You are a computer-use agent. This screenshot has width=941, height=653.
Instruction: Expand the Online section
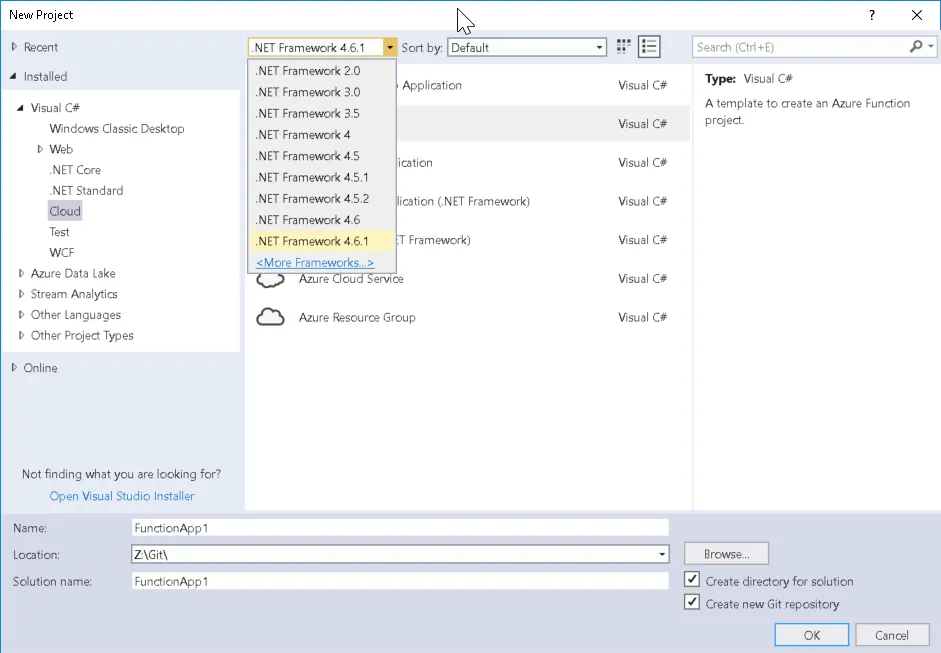tap(14, 368)
